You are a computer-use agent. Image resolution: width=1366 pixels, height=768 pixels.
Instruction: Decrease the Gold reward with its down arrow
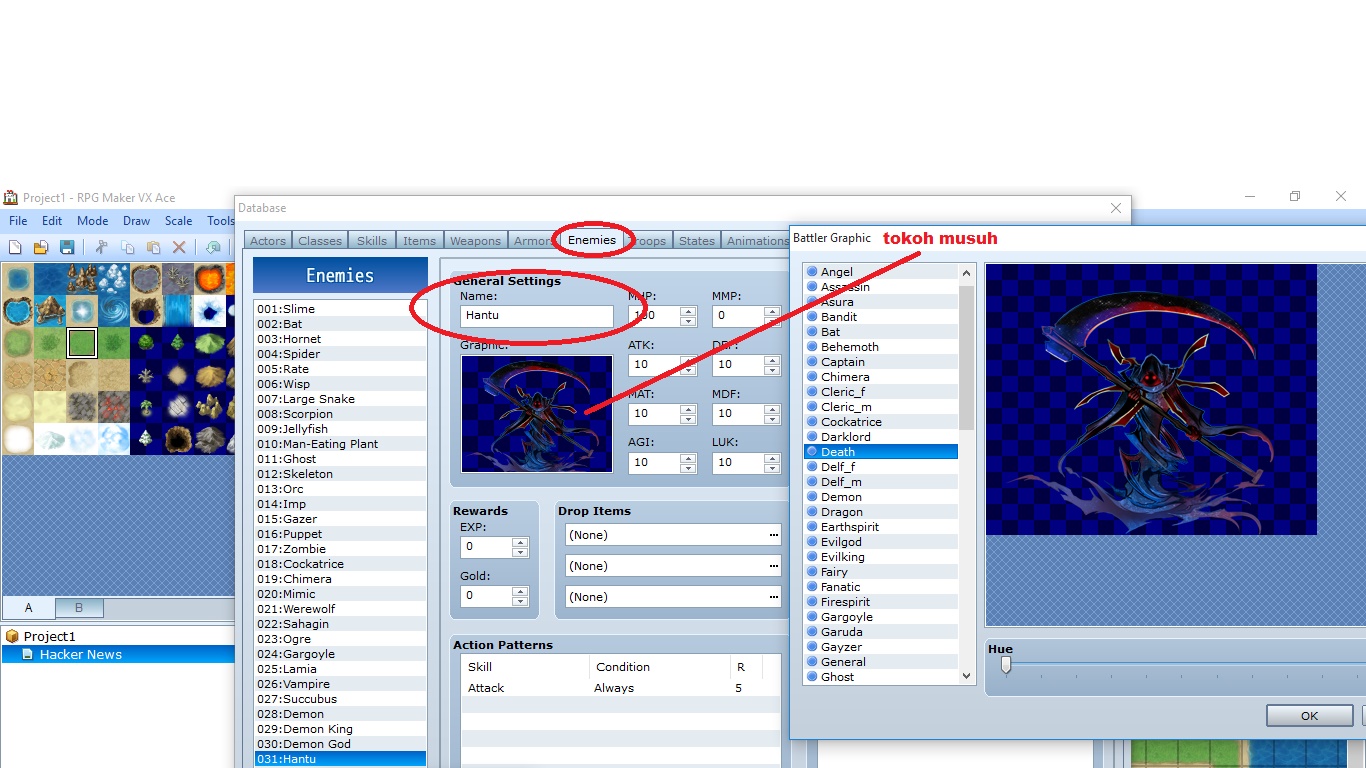coord(519,601)
